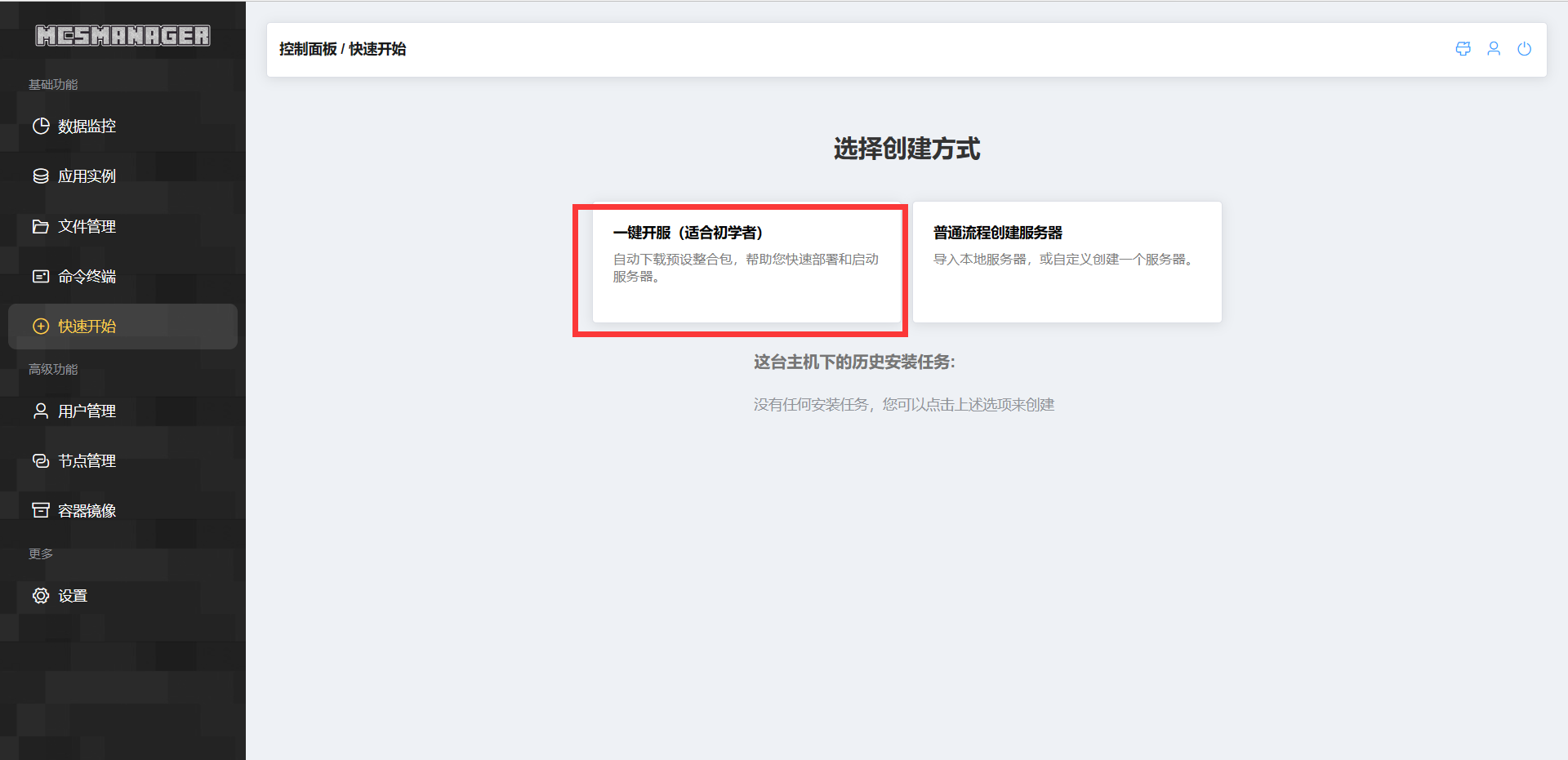Click the 数据监控 pie chart icon

click(41, 126)
